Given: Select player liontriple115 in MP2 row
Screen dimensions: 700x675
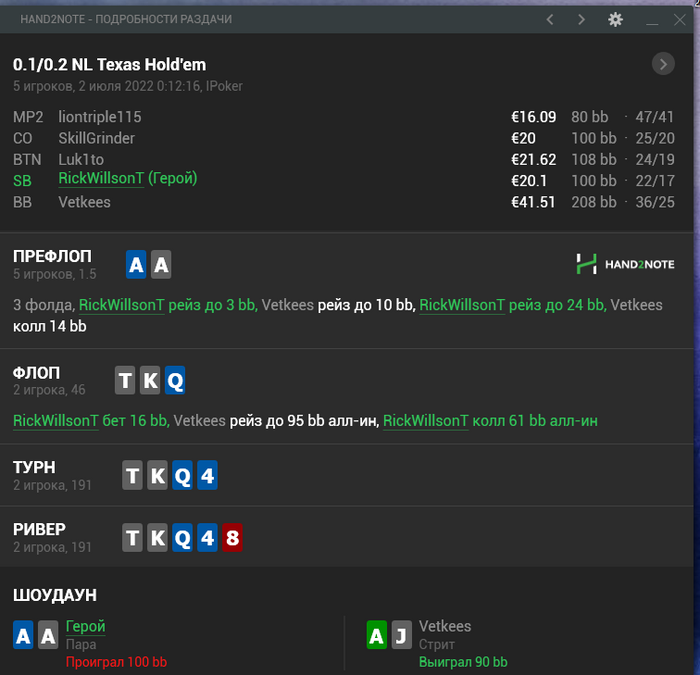Looking at the screenshot, I should coord(100,117).
